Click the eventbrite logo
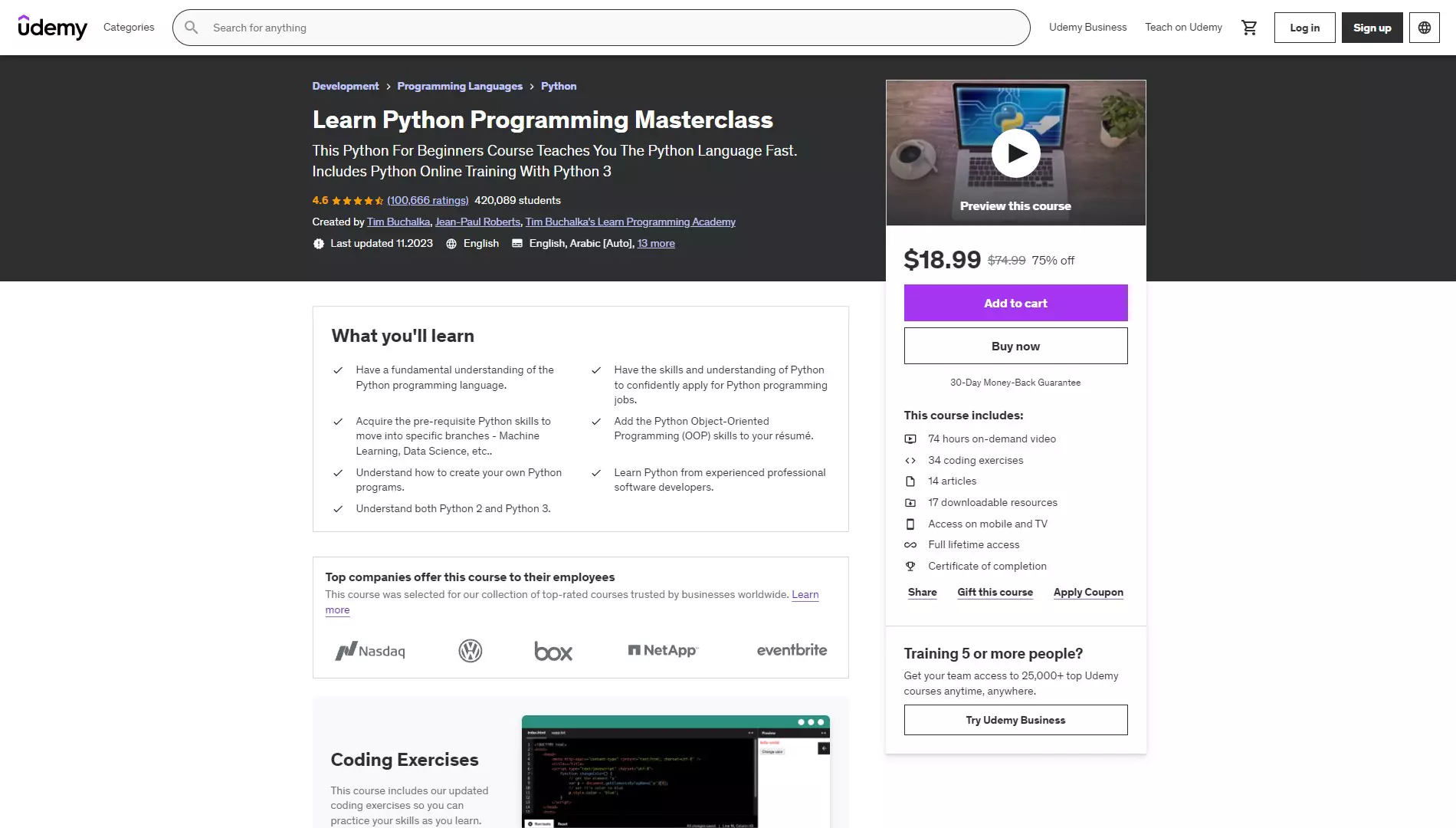1456x828 pixels. [x=792, y=650]
